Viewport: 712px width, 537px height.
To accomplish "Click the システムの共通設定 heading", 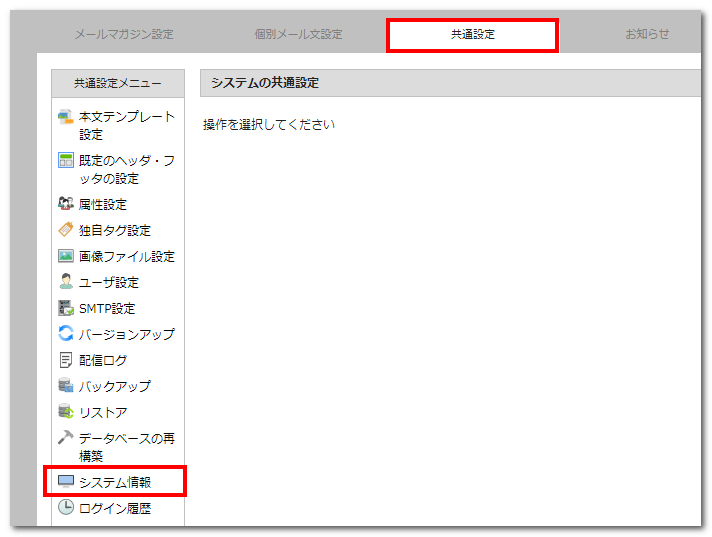I will (x=265, y=83).
